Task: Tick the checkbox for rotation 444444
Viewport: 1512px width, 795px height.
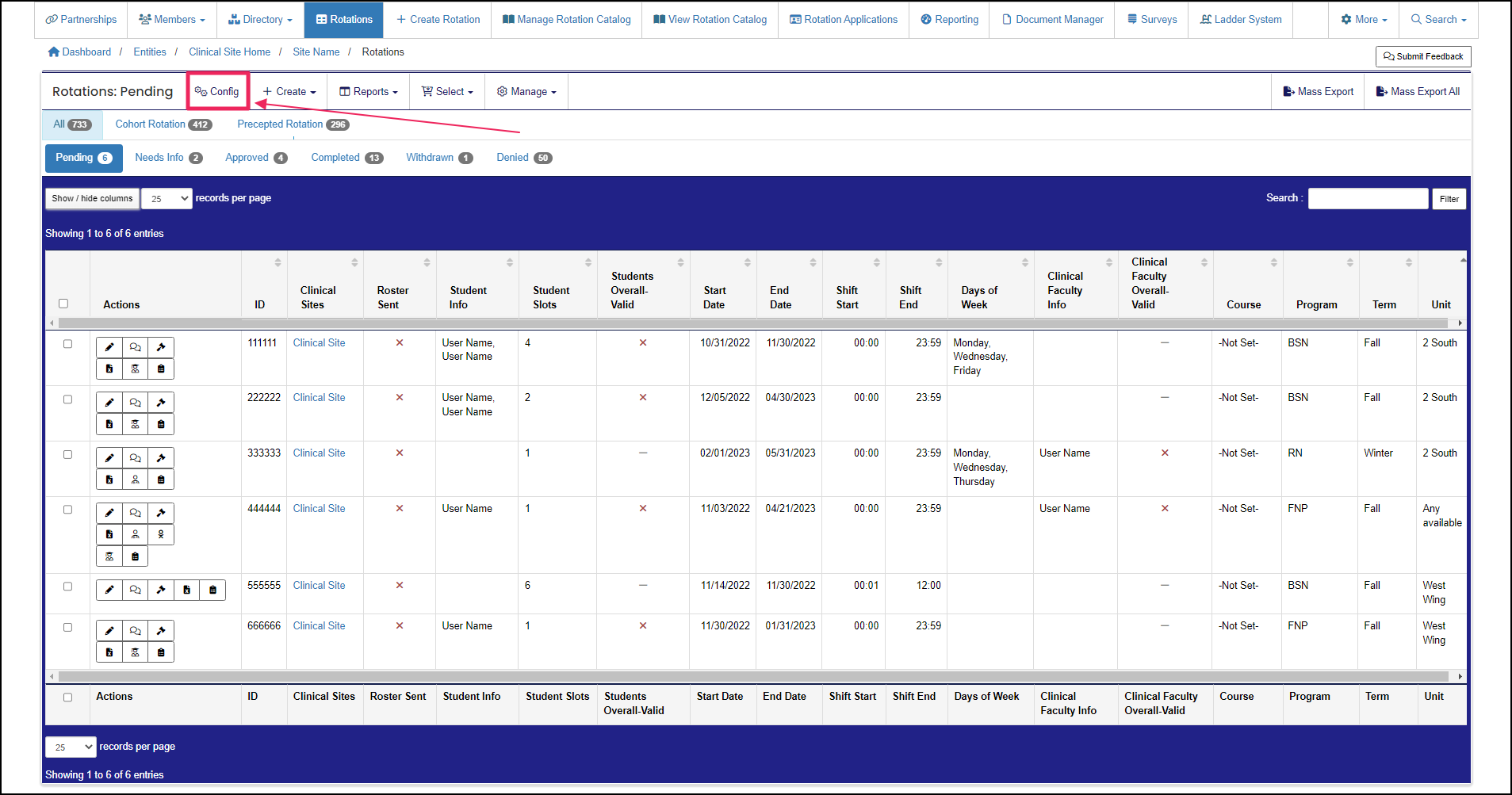Action: pos(67,510)
